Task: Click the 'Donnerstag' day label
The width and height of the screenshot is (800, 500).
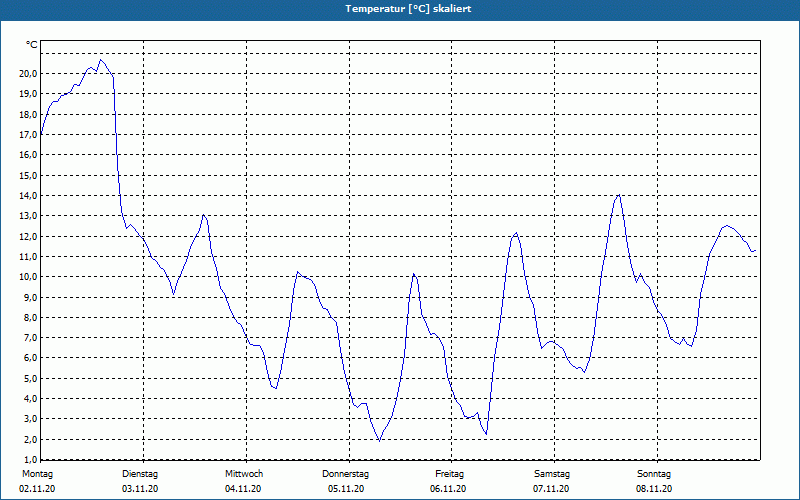Action: click(x=345, y=474)
